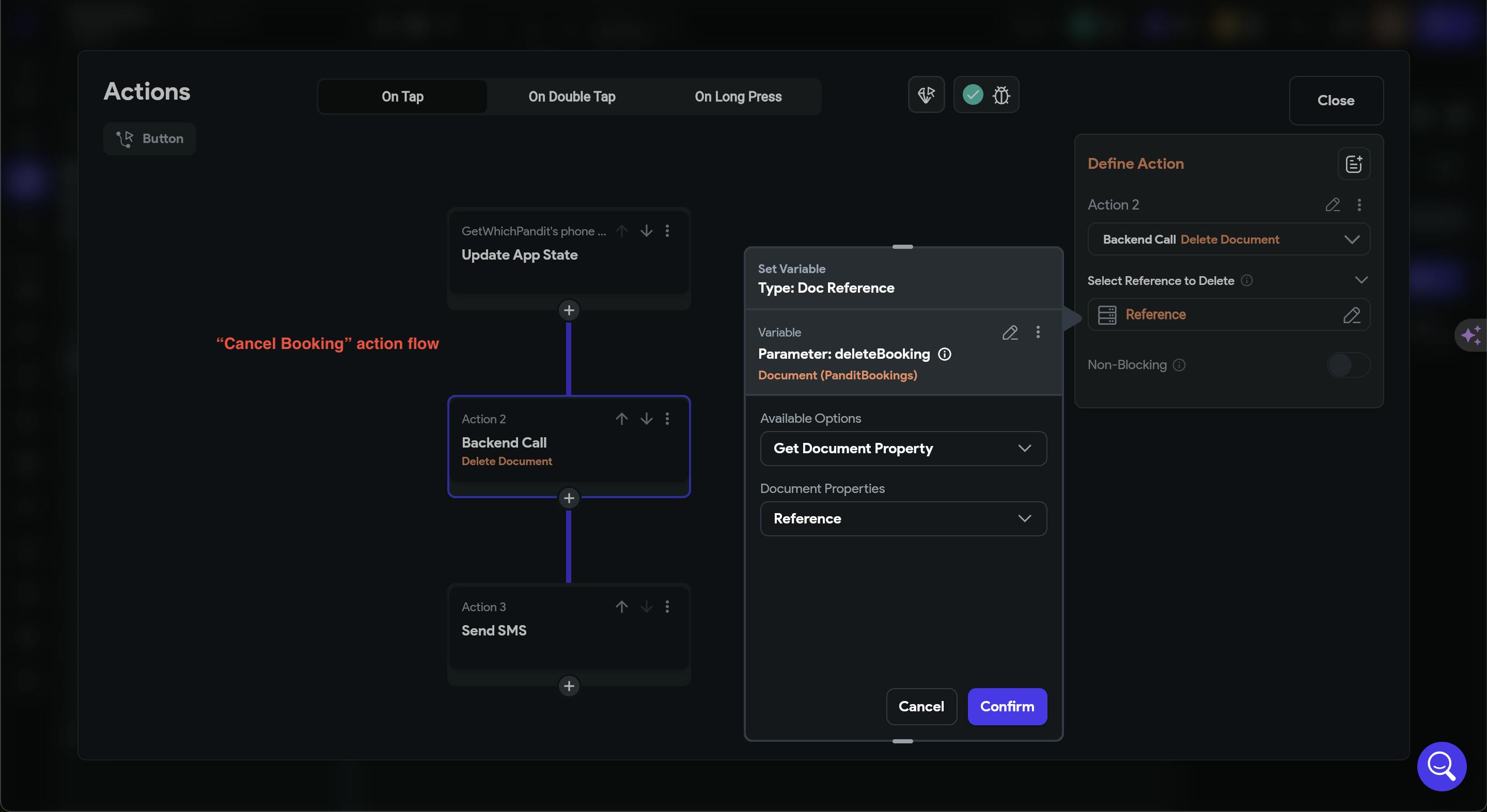Click the AI gem icon button

coord(926,94)
